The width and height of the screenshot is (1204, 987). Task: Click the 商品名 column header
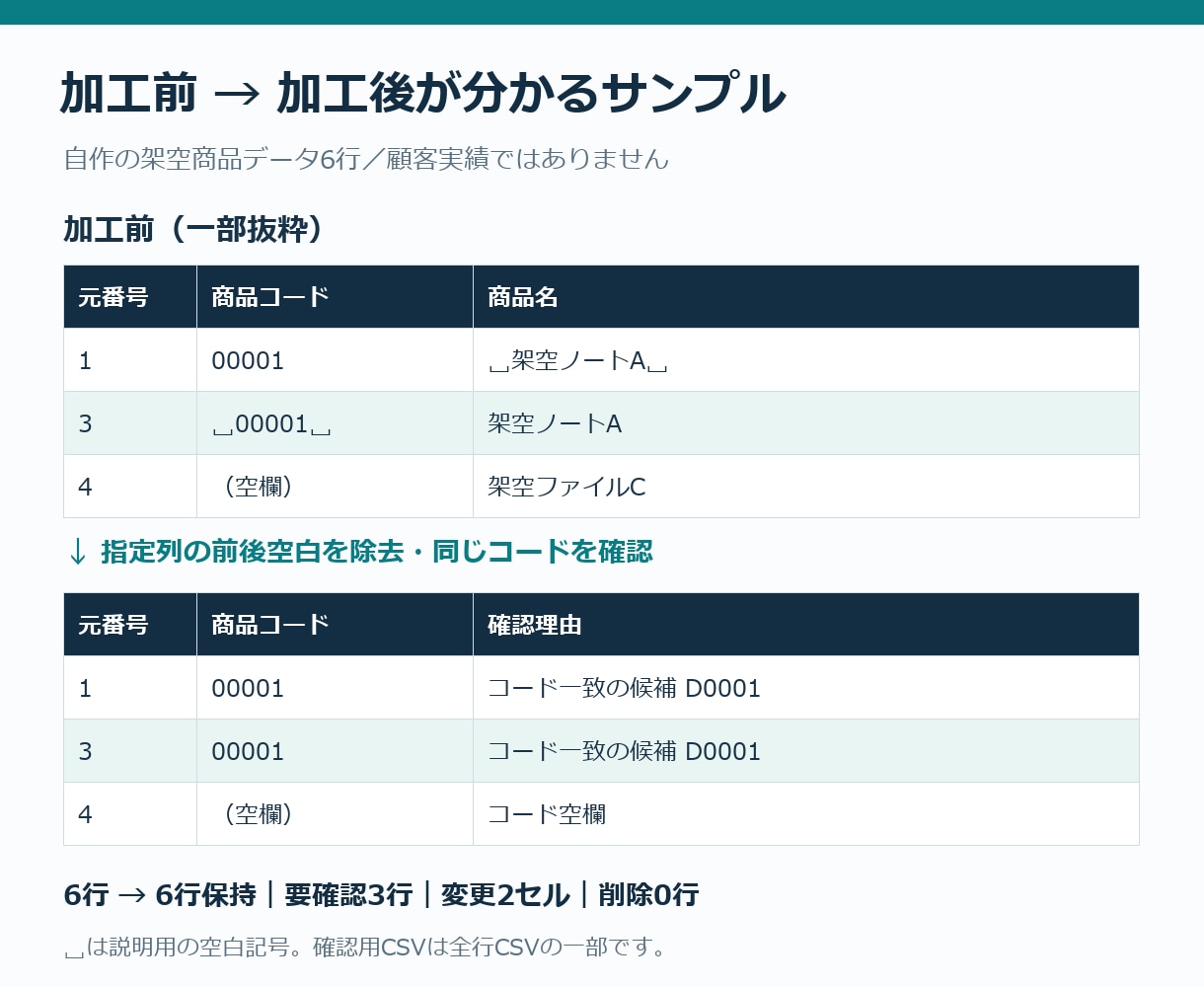pyautogui.click(x=806, y=297)
